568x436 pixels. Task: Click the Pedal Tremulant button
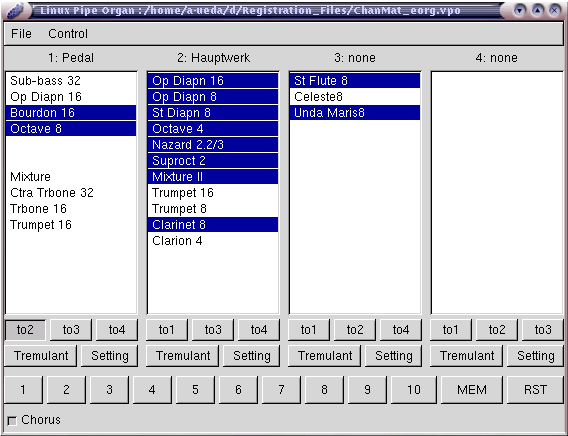tap(41, 356)
